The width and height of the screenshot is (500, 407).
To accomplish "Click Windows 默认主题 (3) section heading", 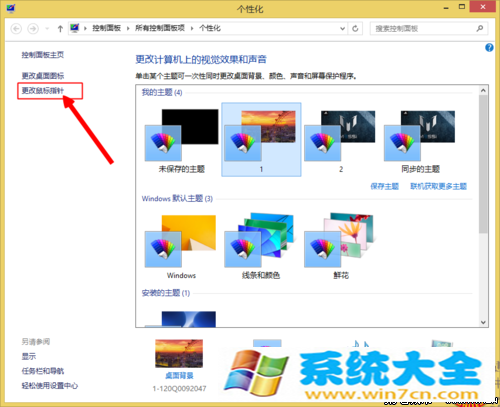I will click(x=177, y=199).
